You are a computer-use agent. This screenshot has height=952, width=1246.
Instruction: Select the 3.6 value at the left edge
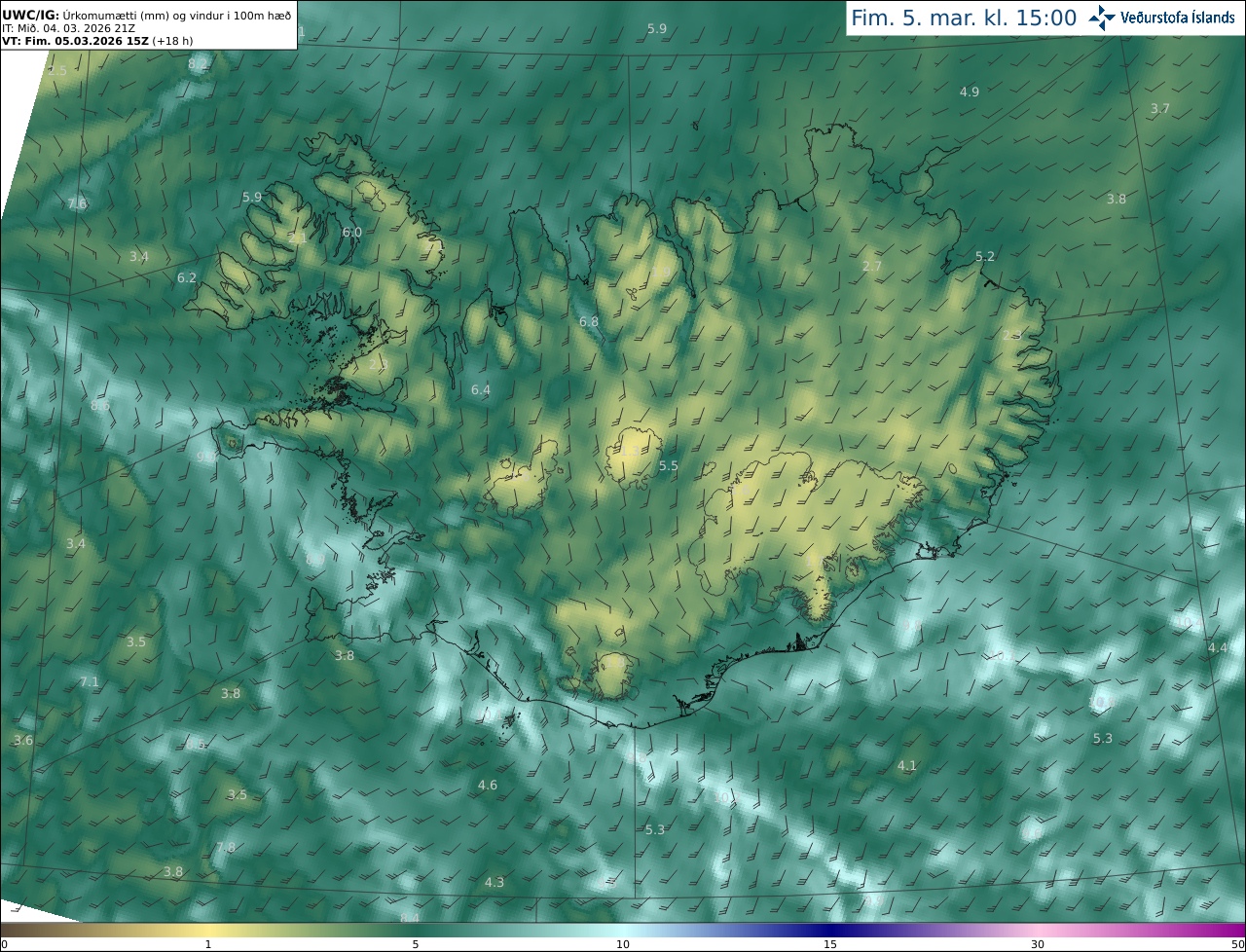click(23, 740)
